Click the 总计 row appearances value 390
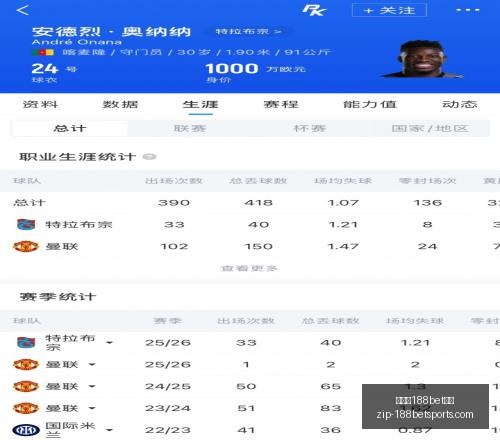Viewport: 500px width, 440px height. [x=174, y=203]
